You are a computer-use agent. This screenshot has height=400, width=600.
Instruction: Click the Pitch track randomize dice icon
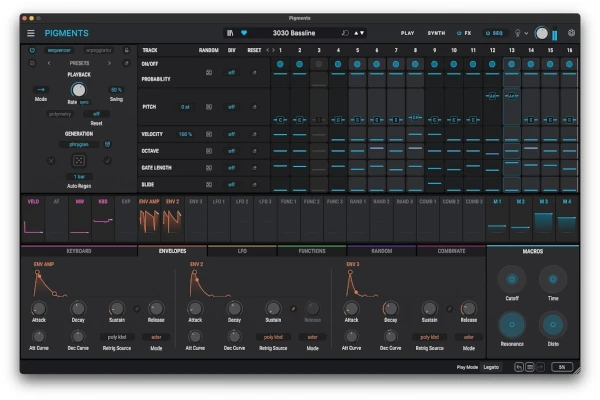(209, 107)
